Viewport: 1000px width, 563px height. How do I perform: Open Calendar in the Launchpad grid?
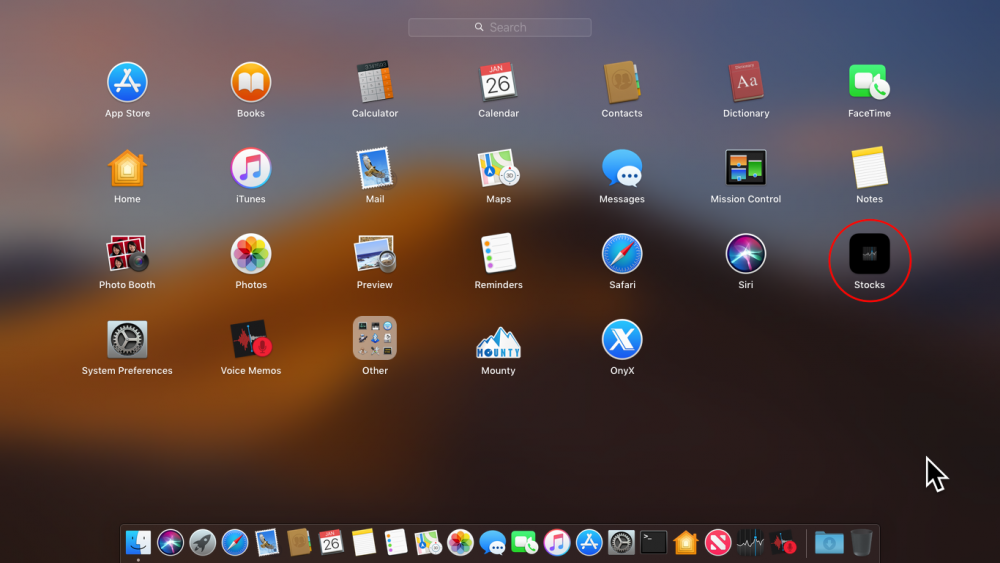coord(498,82)
